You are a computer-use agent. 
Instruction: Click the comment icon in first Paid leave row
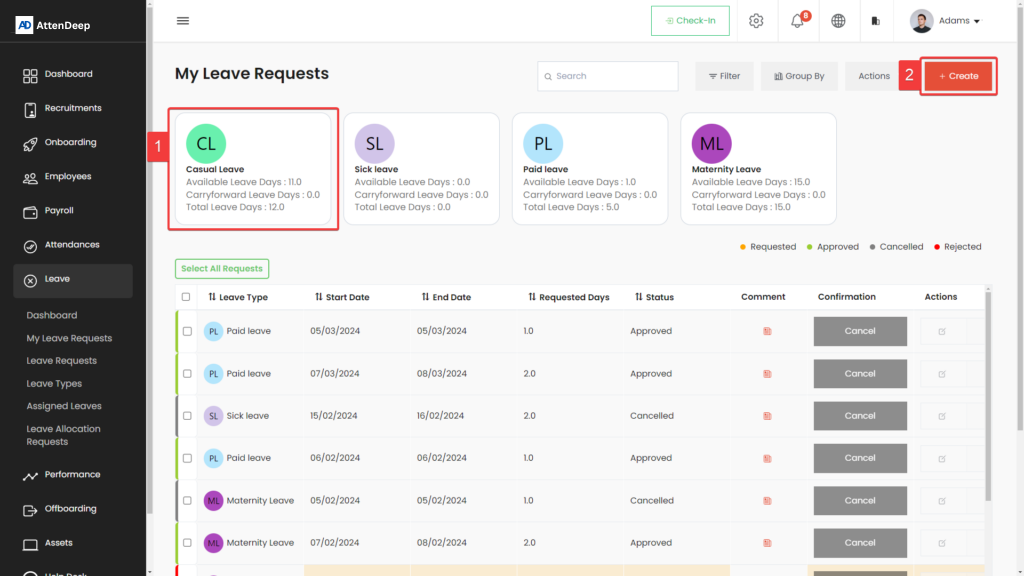tap(767, 331)
